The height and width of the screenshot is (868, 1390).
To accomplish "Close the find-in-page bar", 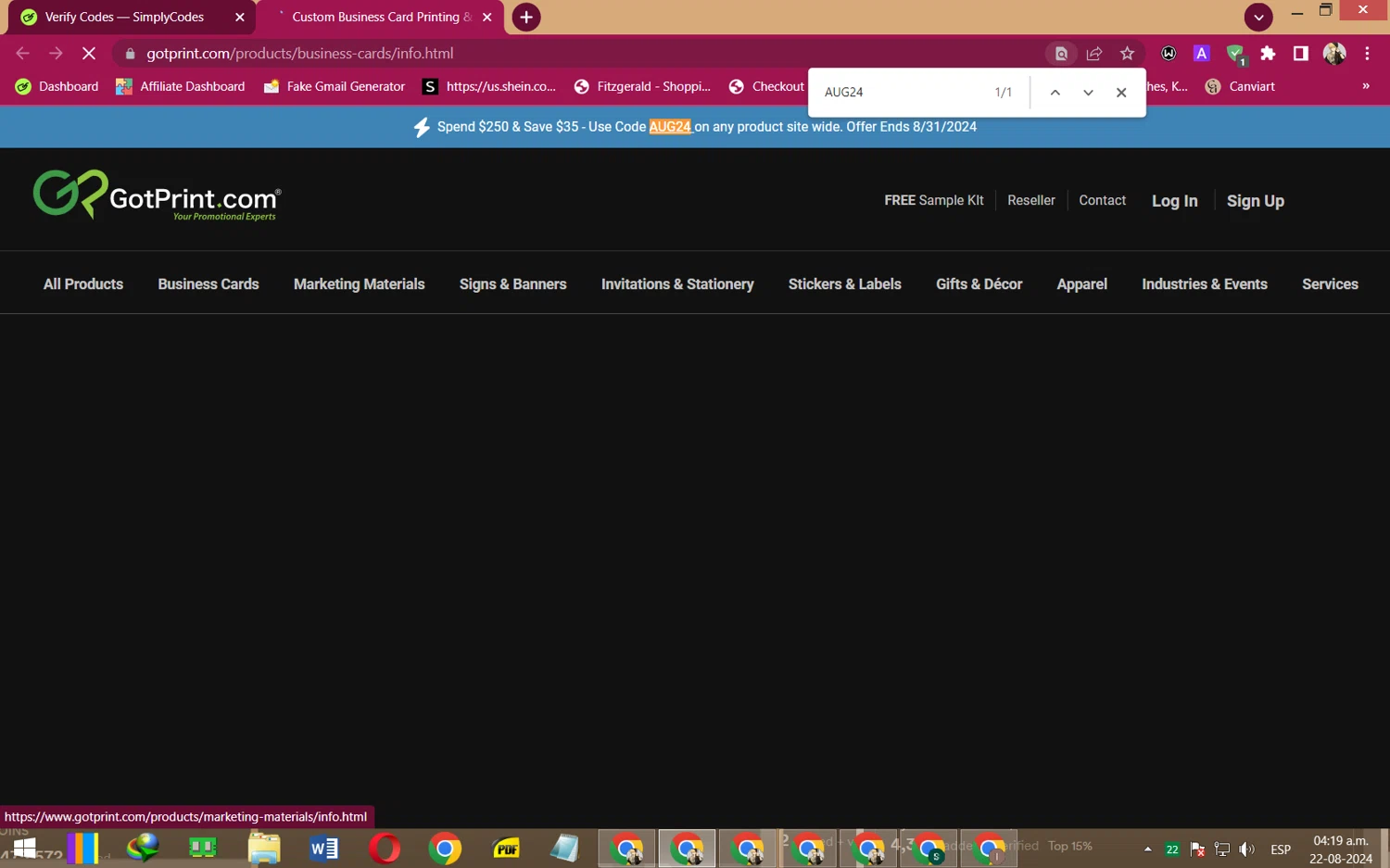I will pos(1121,93).
